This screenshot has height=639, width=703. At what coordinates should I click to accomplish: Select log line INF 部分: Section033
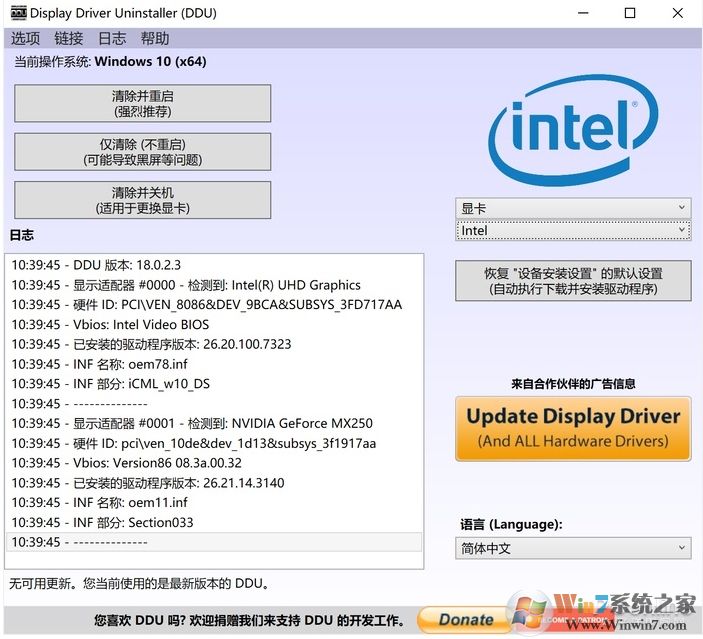click(x=214, y=522)
